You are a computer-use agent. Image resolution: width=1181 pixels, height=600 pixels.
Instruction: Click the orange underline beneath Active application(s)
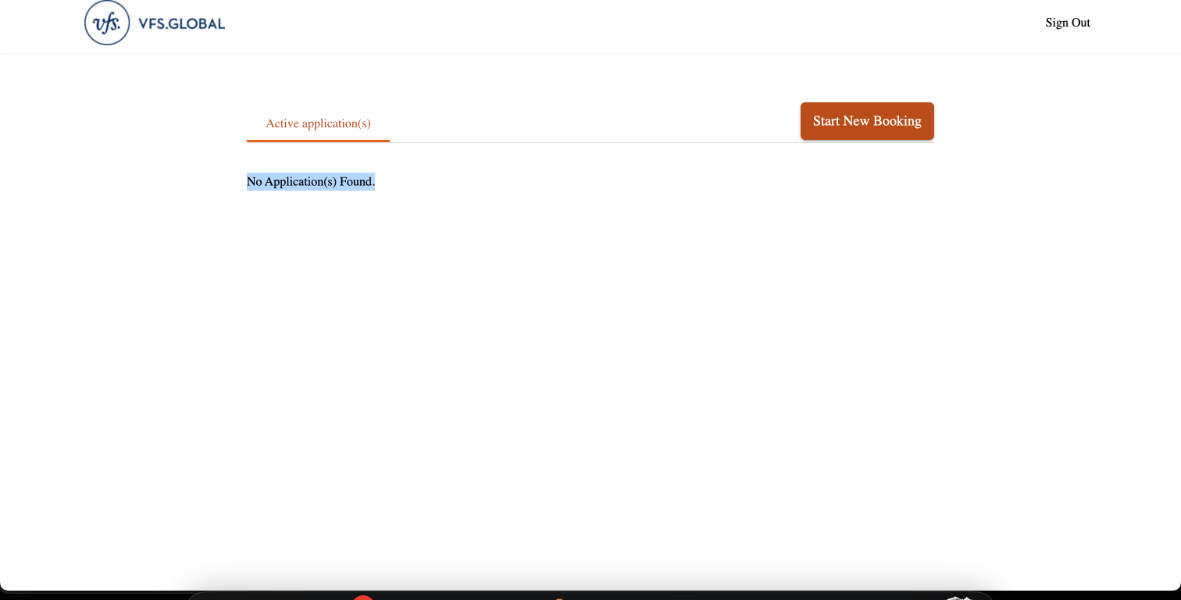318,140
